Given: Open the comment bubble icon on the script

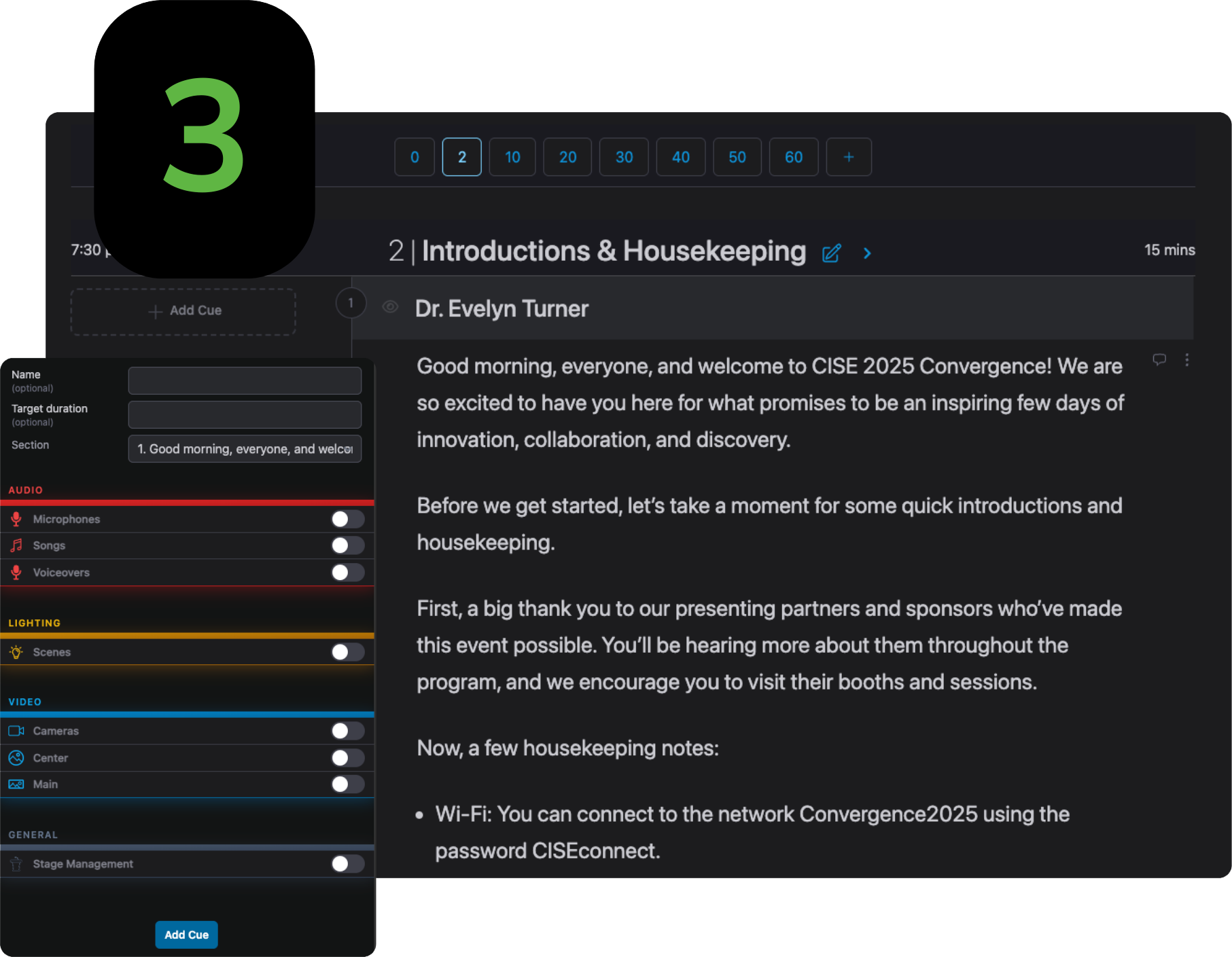Looking at the screenshot, I should (1159, 359).
